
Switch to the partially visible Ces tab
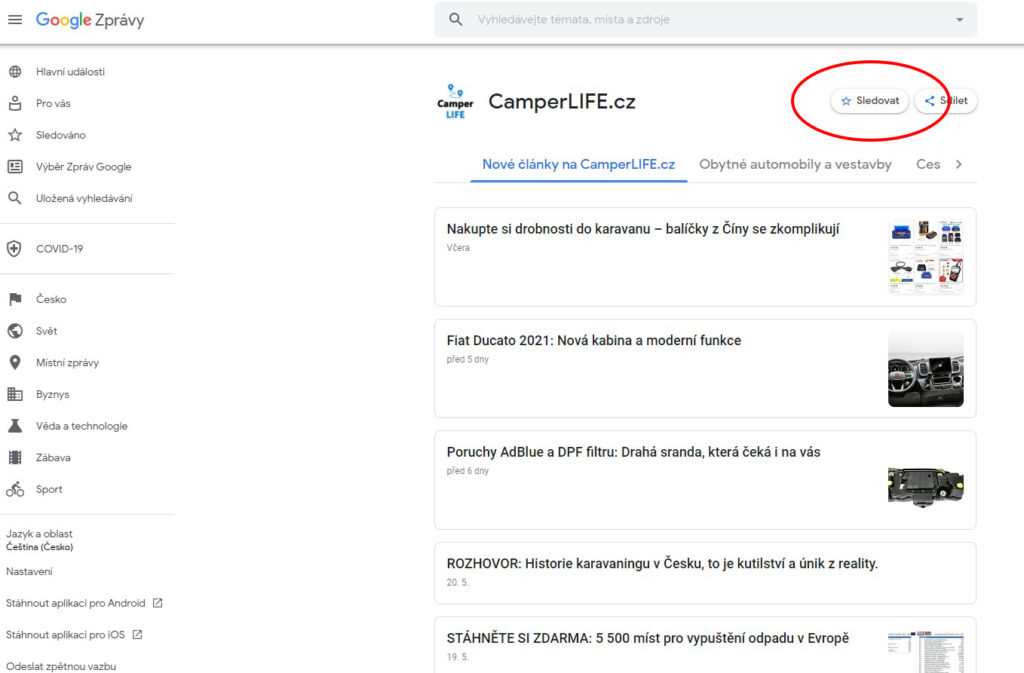[928, 164]
